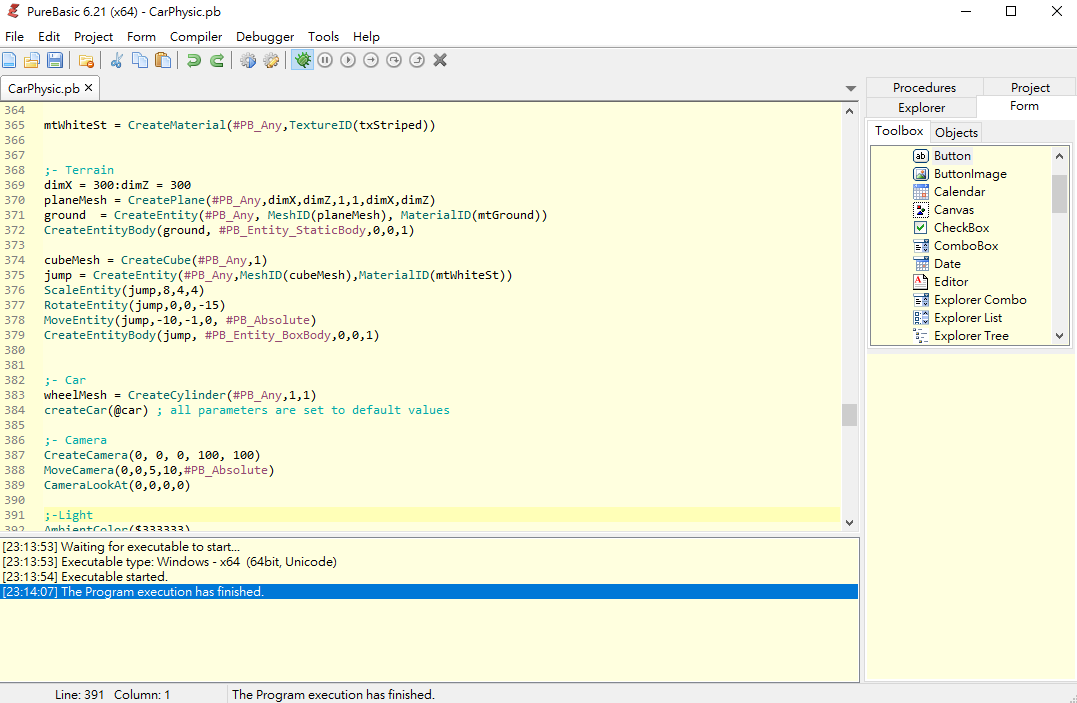Click the ';- Camera' comment line
This screenshot has width=1077, height=703.
(x=76, y=440)
